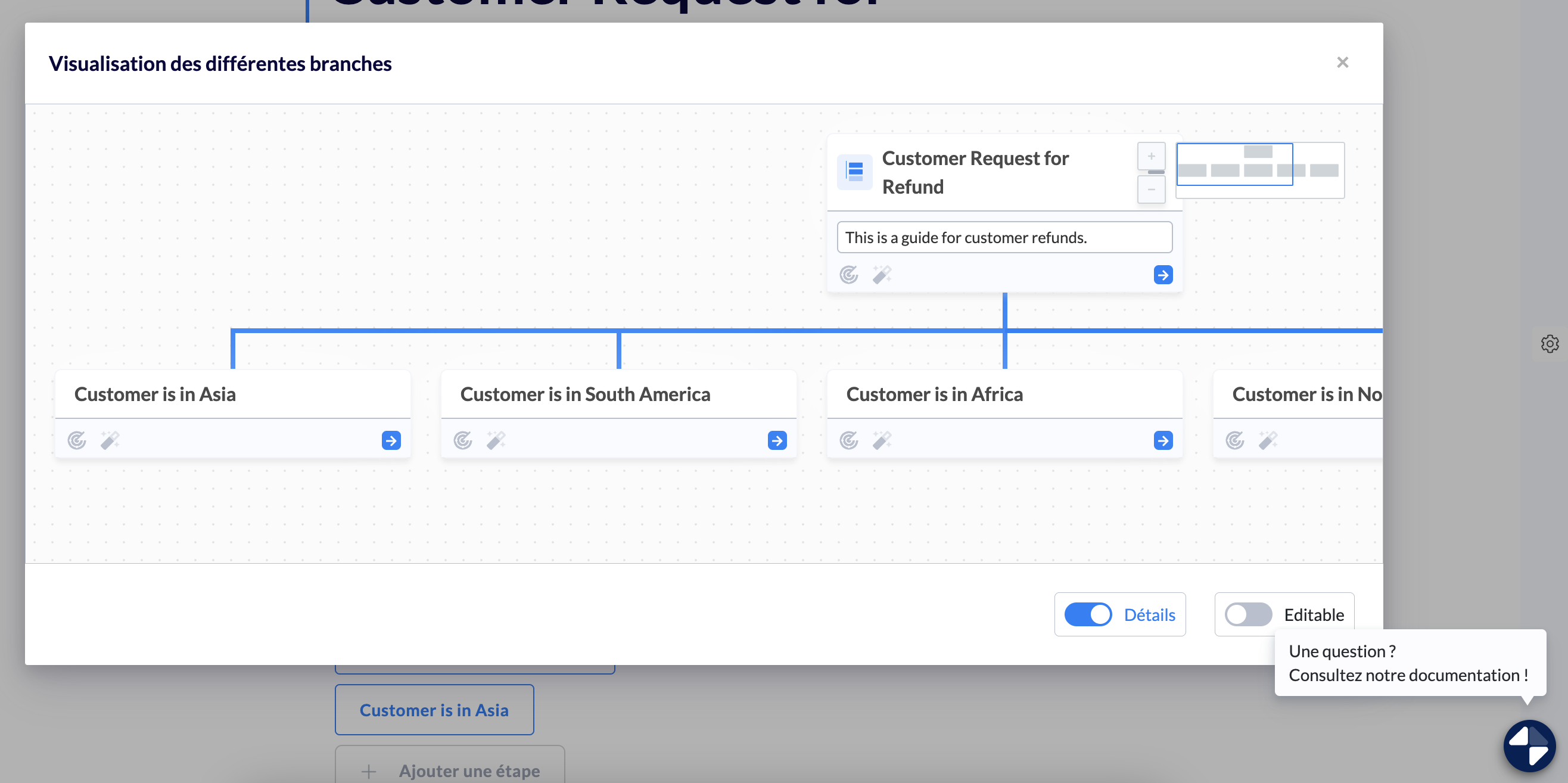Click target icon on Customer is in Asia card
1568x783 pixels.
77,440
